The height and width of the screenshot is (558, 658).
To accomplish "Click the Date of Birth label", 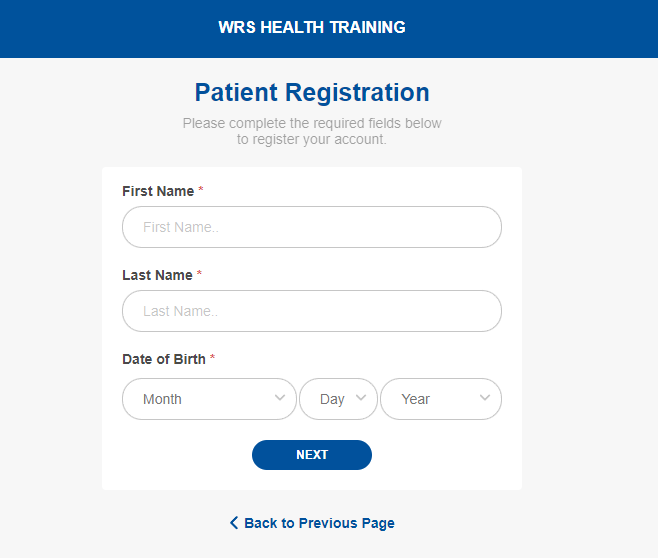I will point(164,359).
